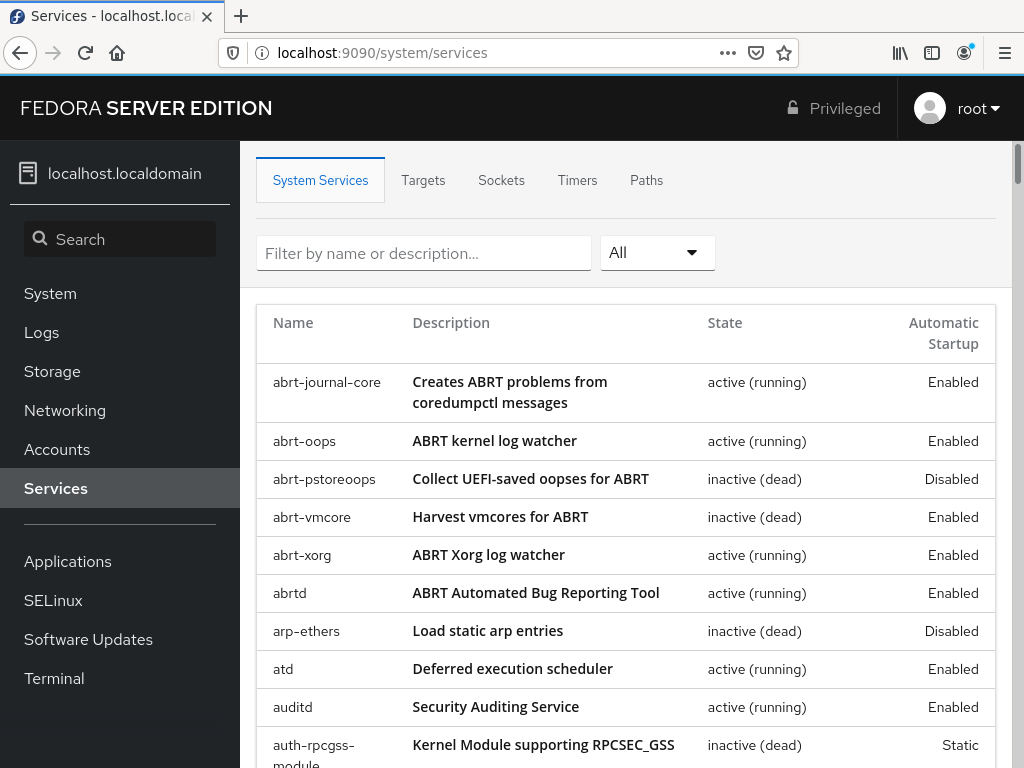Focus the sidebar Search field
This screenshot has height=768, width=1024.
(120, 239)
